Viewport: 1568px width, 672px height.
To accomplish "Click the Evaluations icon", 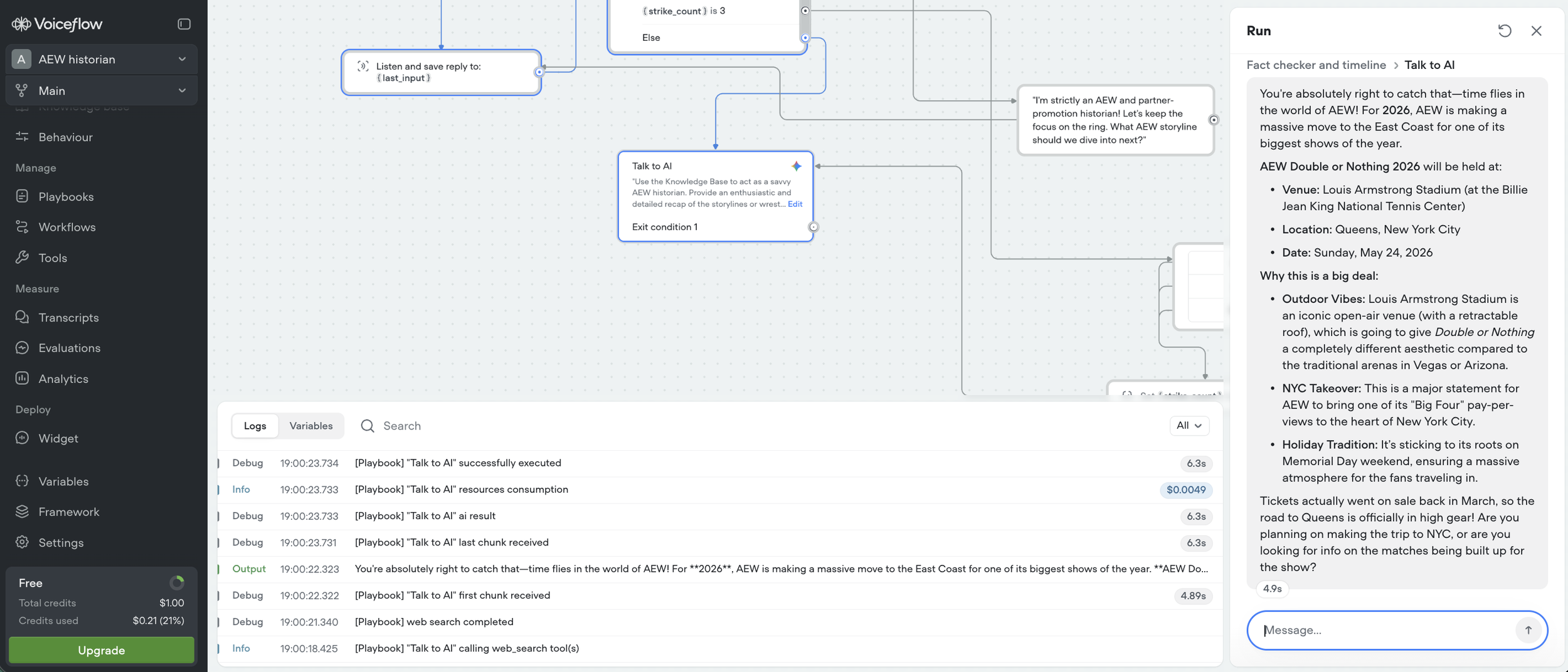I will pyautogui.click(x=22, y=348).
